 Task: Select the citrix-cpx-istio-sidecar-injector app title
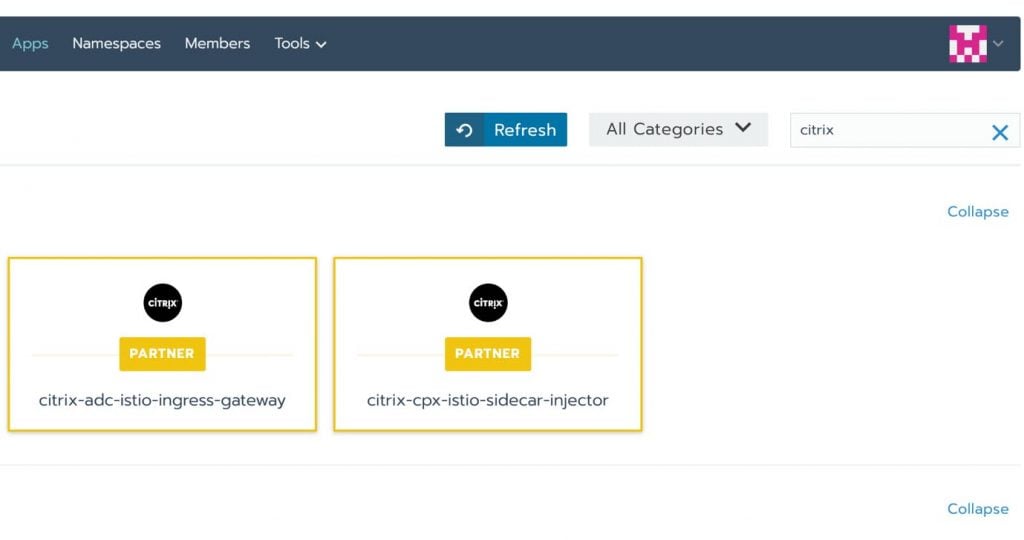488,400
